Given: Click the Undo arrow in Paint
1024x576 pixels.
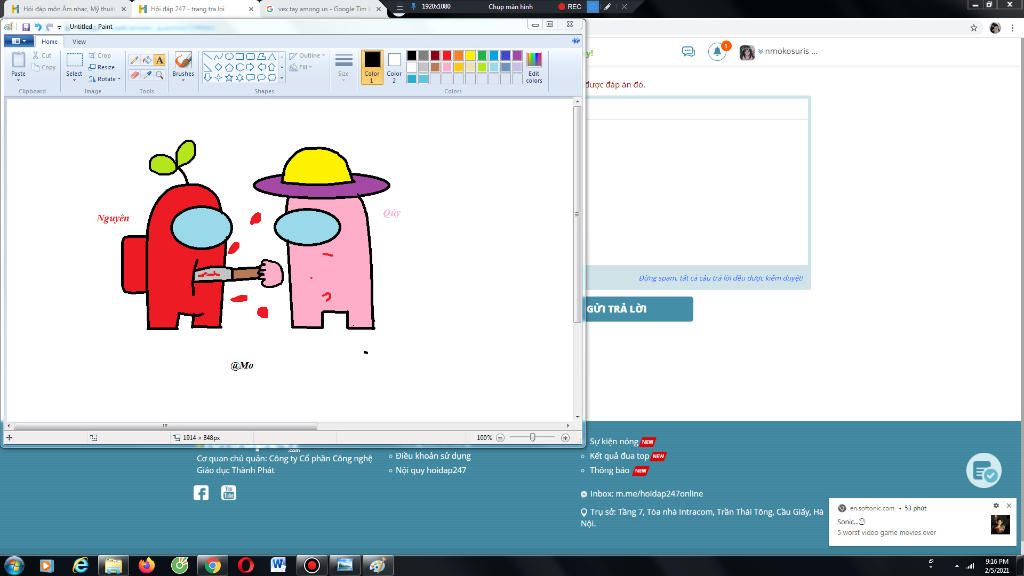Looking at the screenshot, I should click(x=38, y=27).
